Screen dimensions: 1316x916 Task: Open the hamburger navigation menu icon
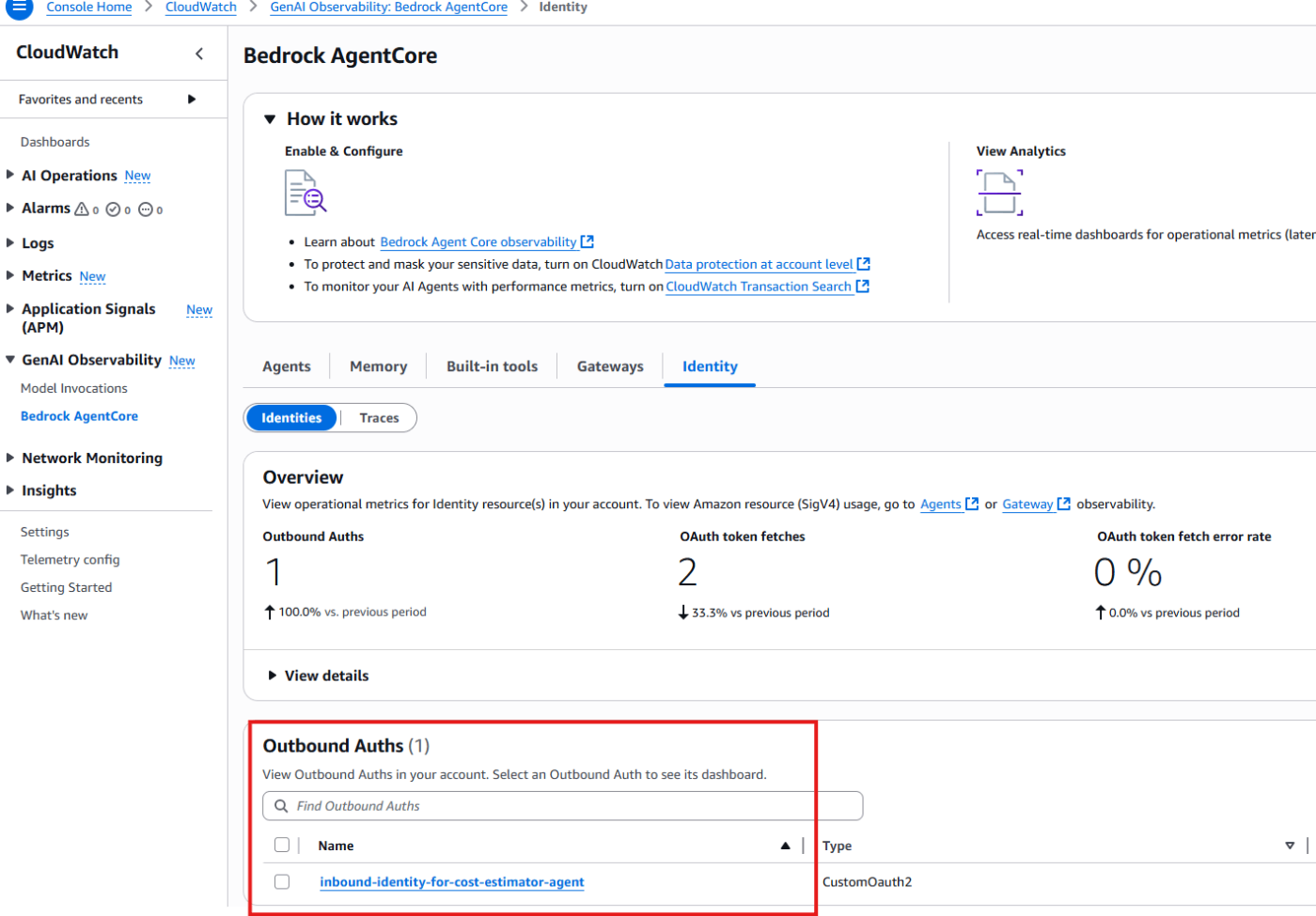click(19, 8)
